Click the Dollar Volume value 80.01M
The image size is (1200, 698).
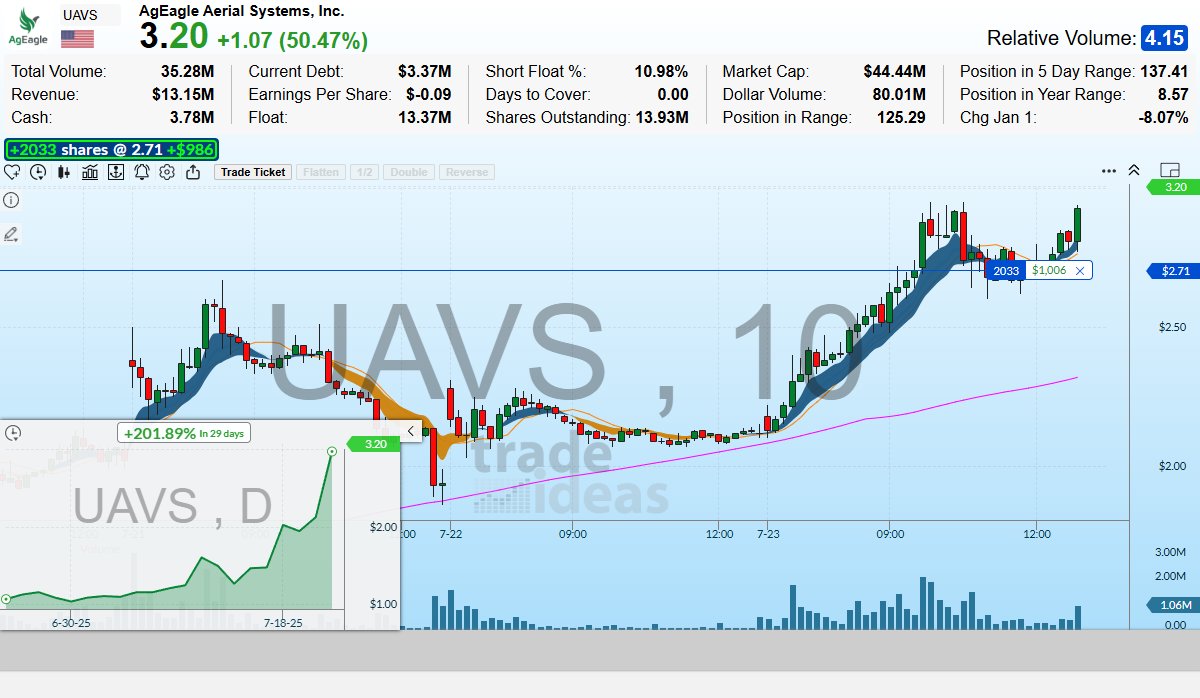click(x=899, y=94)
